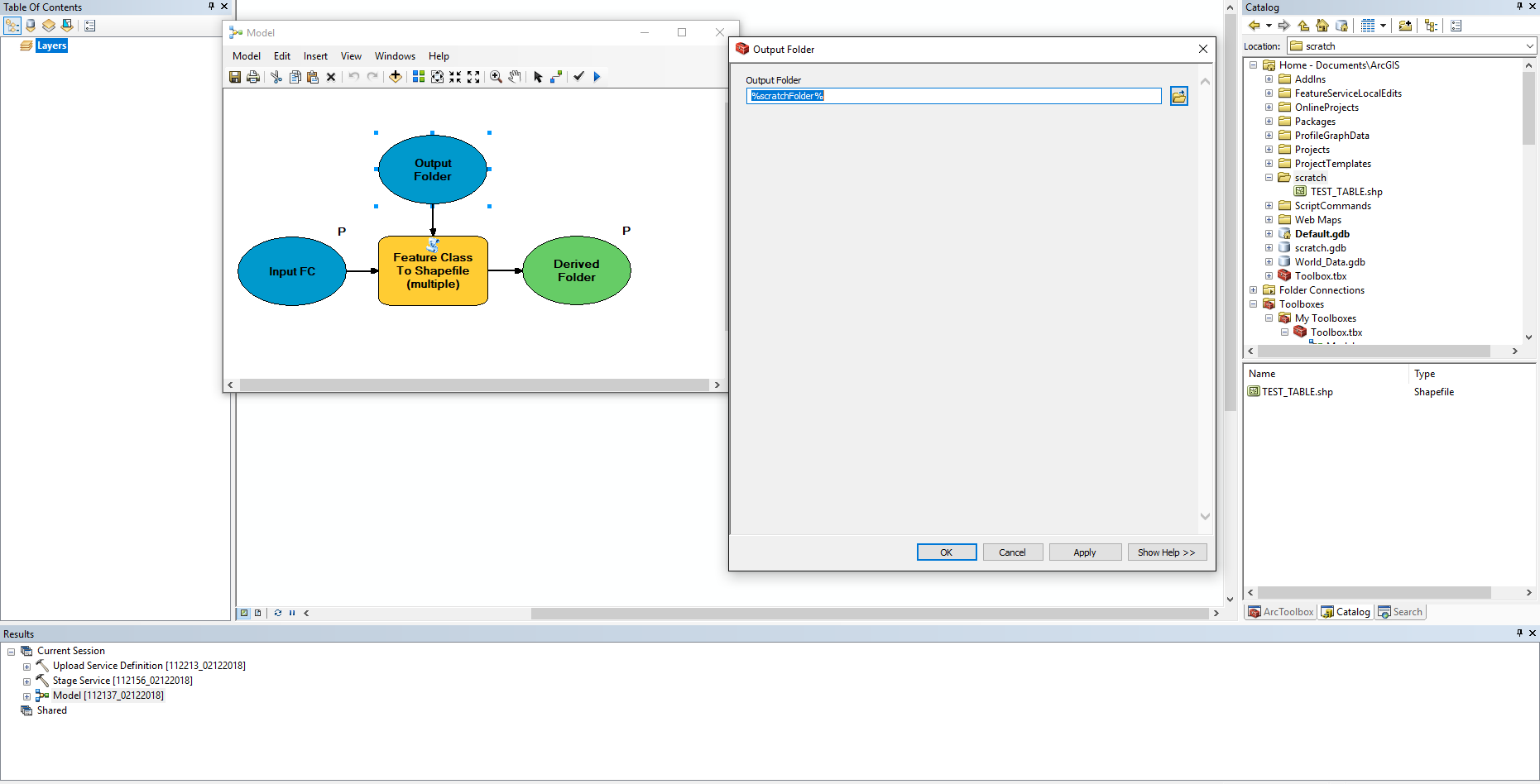Click the Model window horizontal scrollbar
1540x784 pixels.
tap(474, 385)
